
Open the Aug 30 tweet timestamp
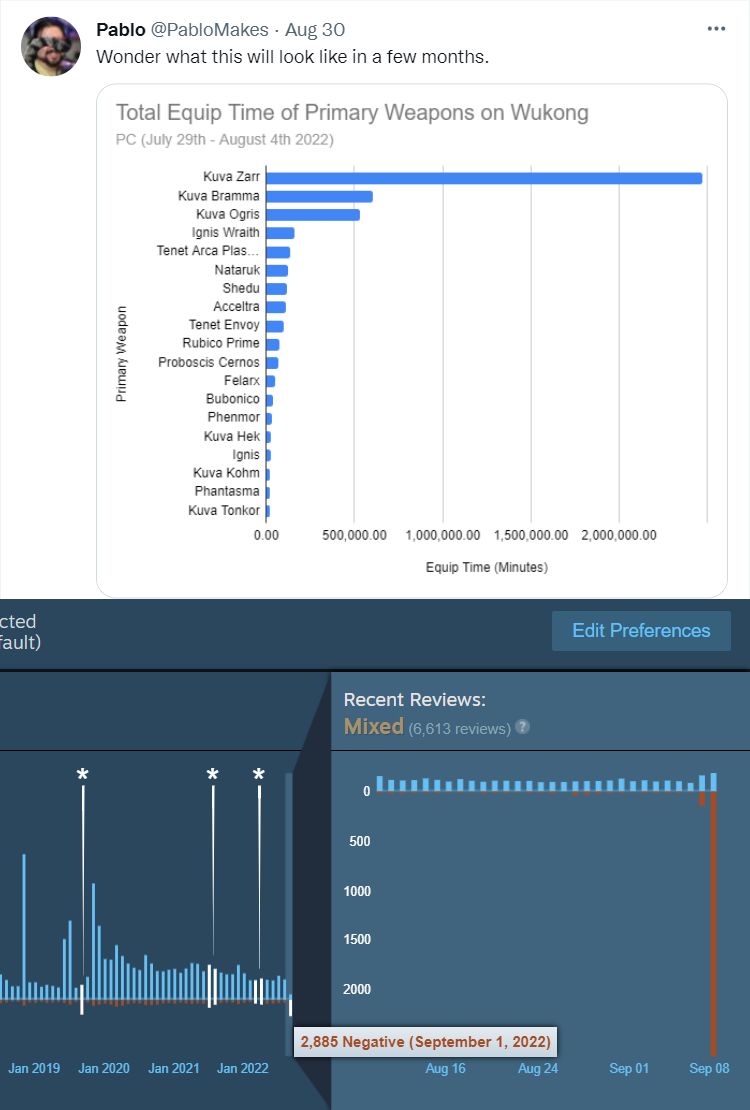(314, 30)
